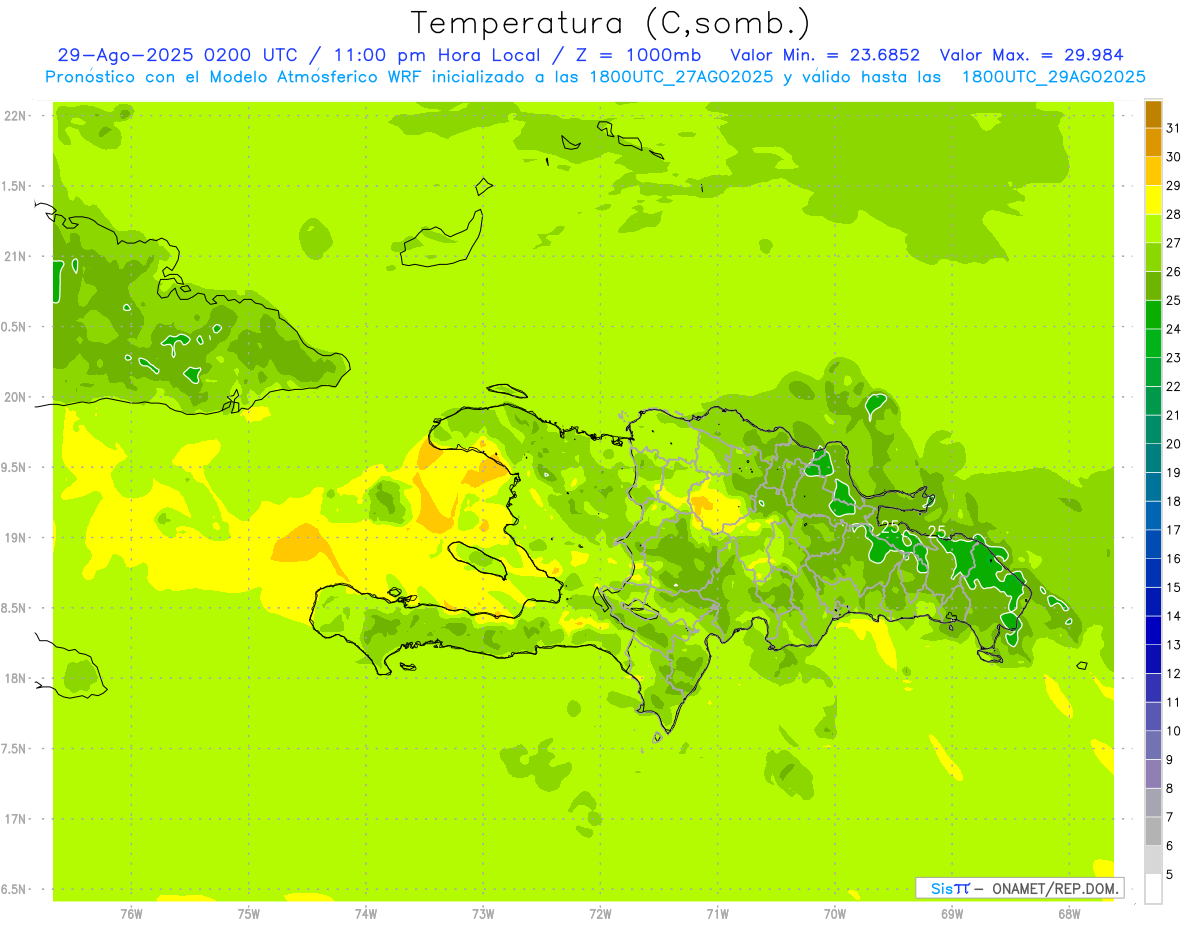The image size is (1200, 927).
Task: Click color scale label 10
Action: click(x=1174, y=731)
